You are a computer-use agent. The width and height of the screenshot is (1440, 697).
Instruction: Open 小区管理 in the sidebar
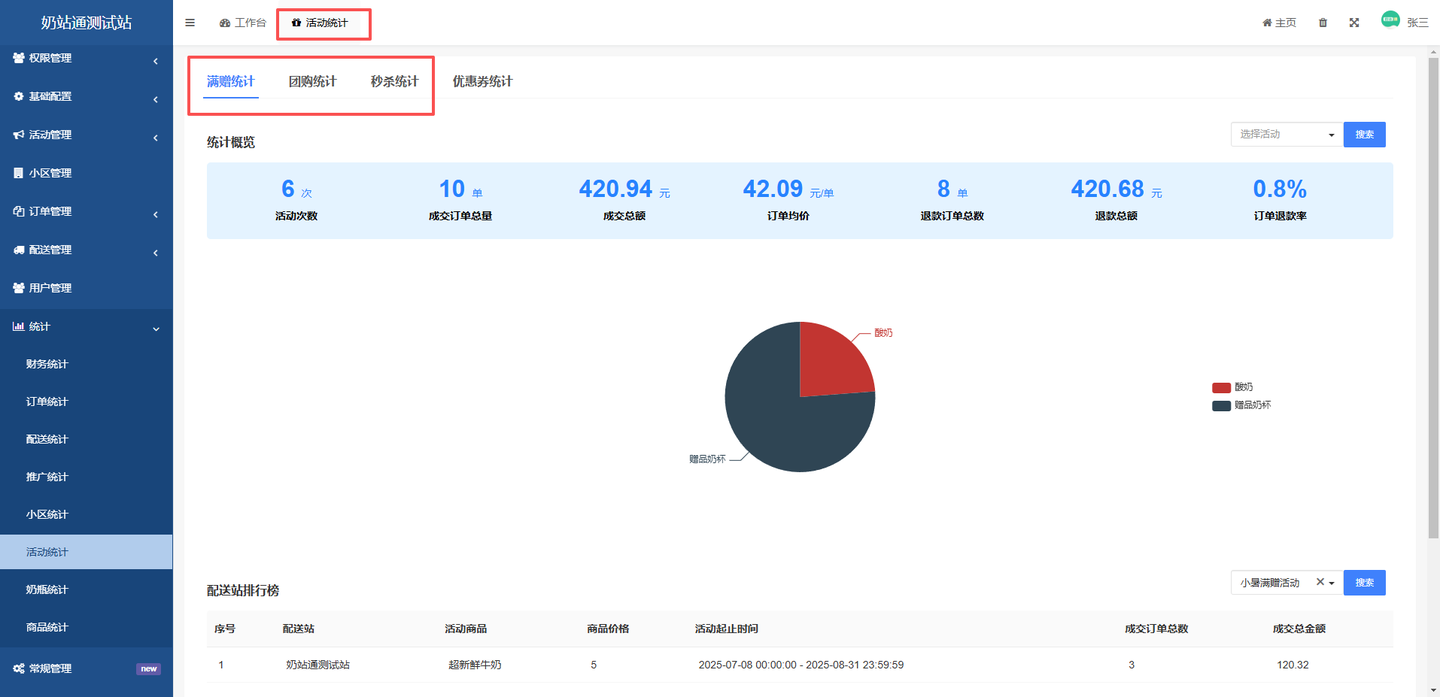point(50,173)
